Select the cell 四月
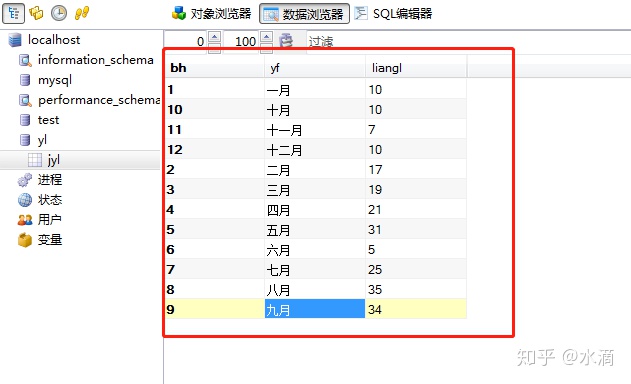Screen dimensions: 631x384 tap(315, 210)
